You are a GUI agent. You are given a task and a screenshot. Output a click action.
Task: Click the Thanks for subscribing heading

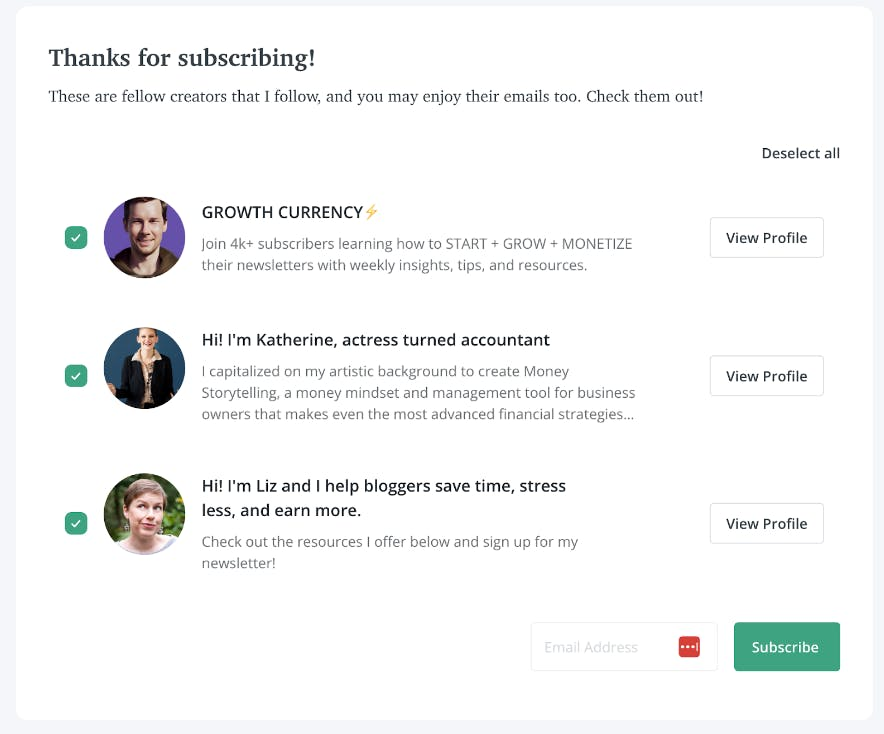182,58
